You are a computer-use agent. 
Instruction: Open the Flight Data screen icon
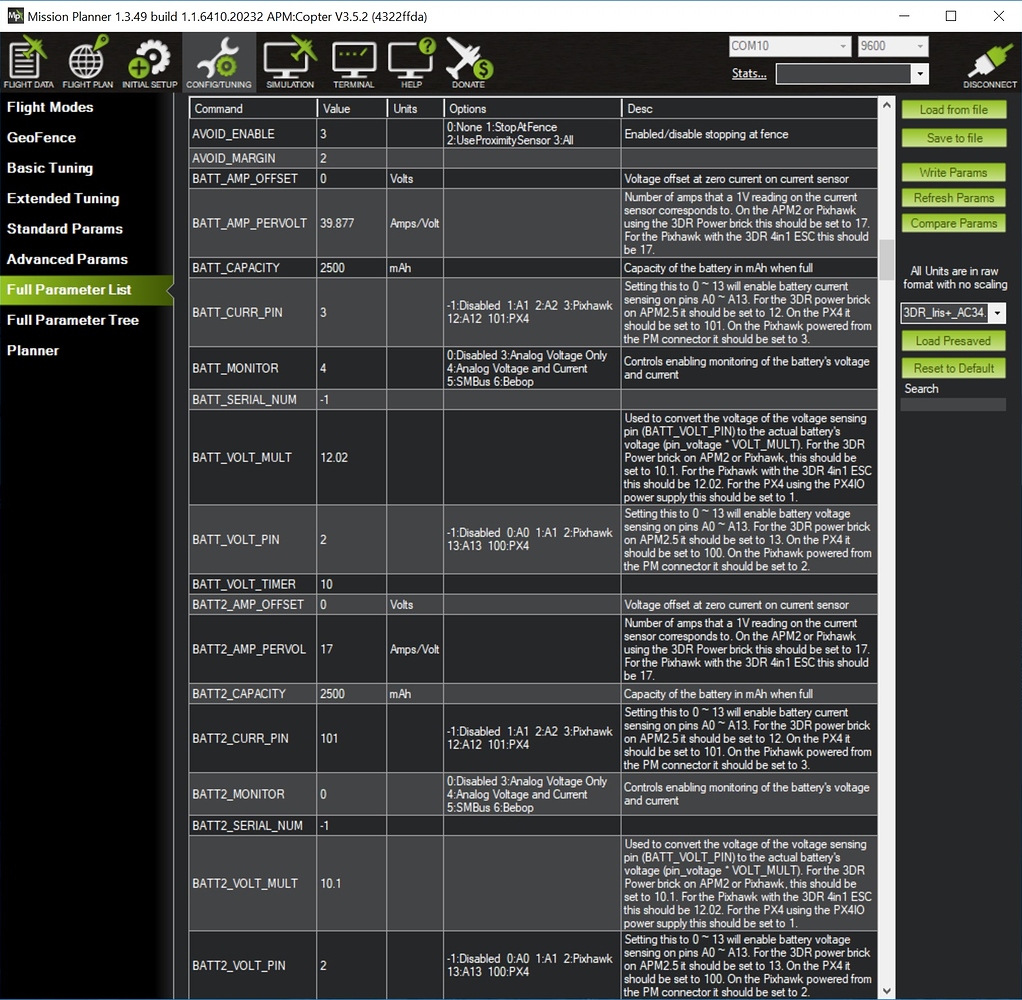[28, 62]
